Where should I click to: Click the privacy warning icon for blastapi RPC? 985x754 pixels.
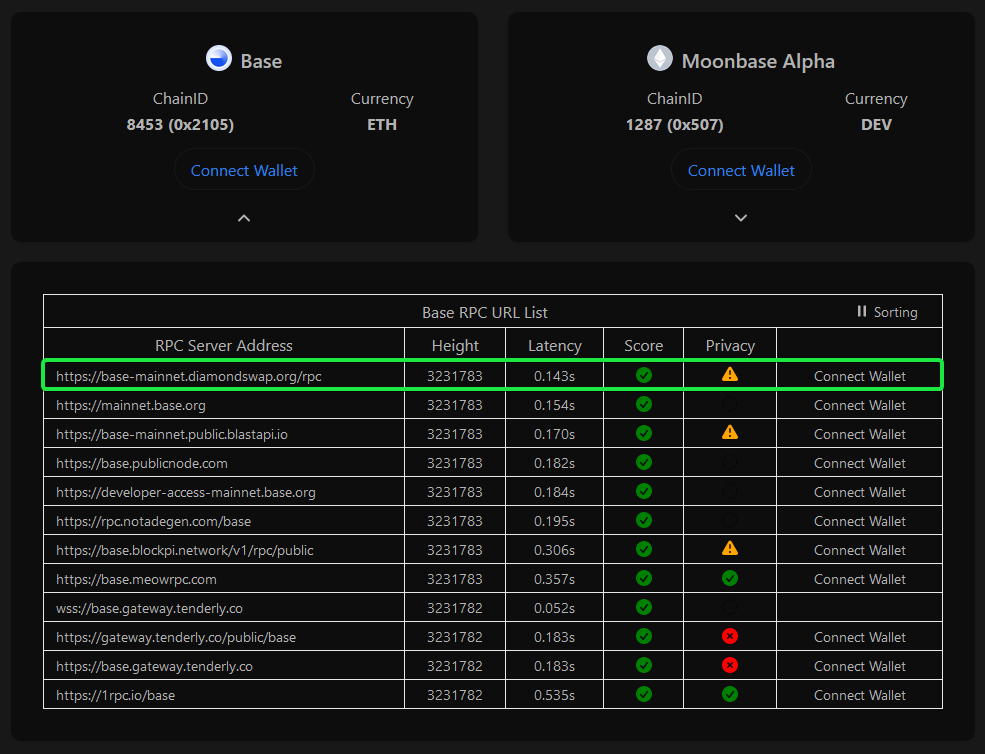pos(730,433)
